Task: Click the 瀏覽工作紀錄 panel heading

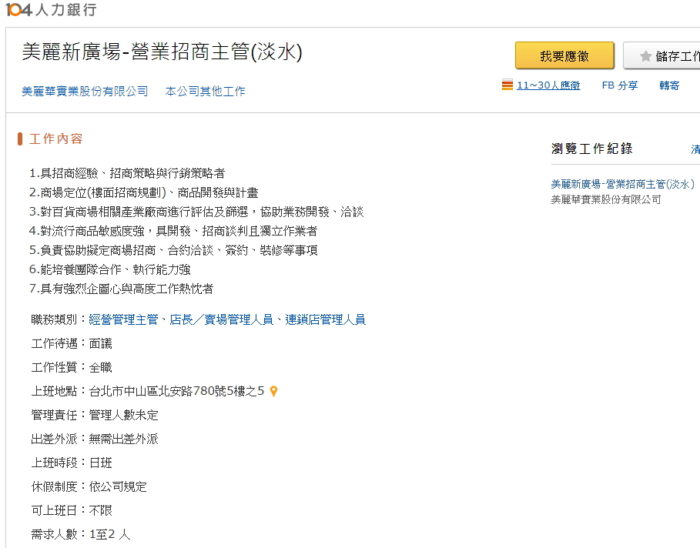Action: [x=592, y=149]
